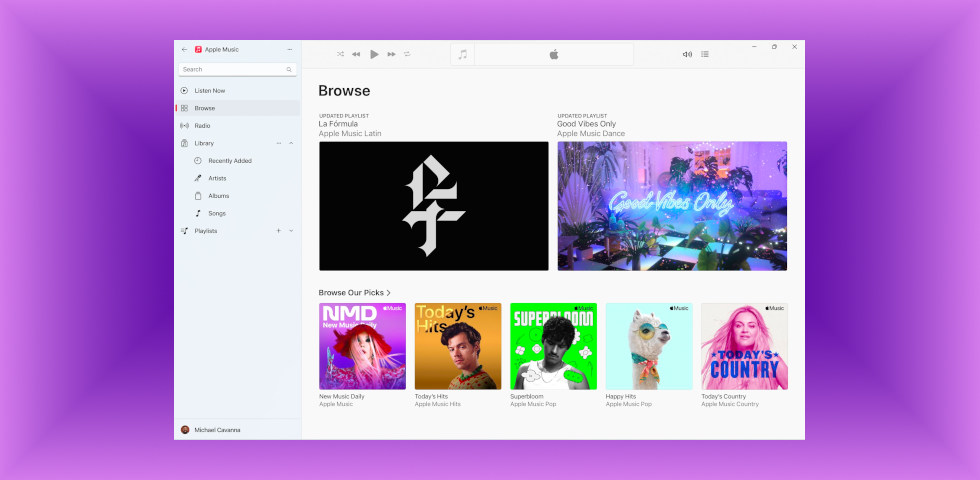Click the Apple Music Hits caption
Screen dimensions: 980x480
pos(438,404)
